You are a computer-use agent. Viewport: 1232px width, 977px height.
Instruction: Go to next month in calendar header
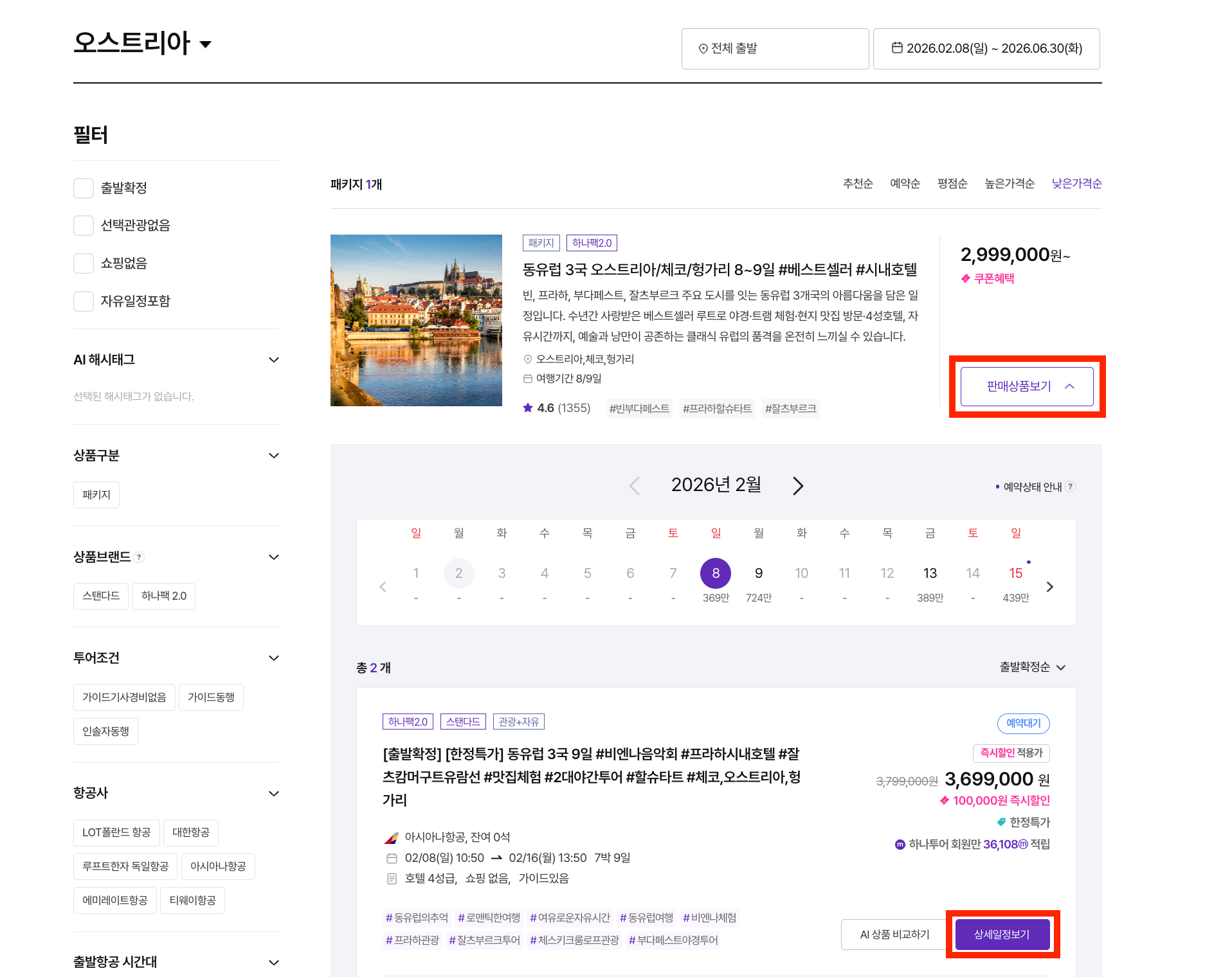(x=797, y=486)
